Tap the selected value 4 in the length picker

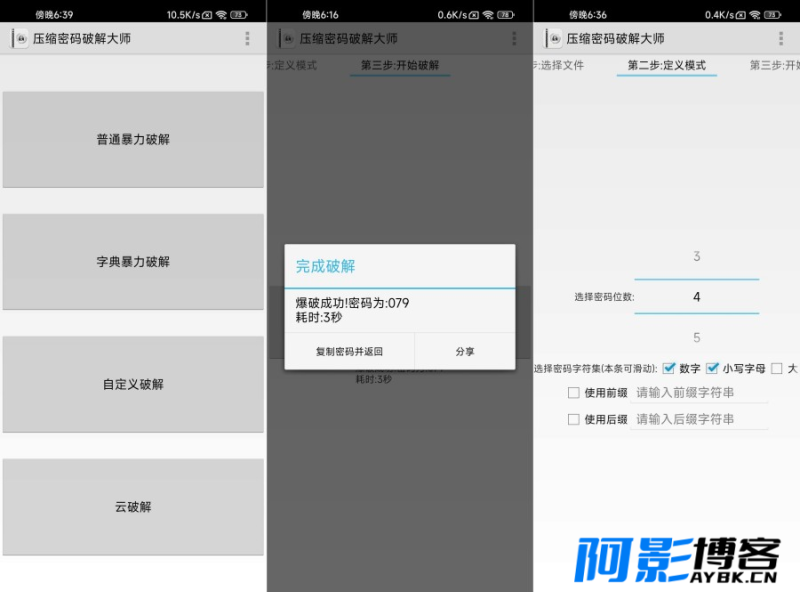(x=697, y=297)
